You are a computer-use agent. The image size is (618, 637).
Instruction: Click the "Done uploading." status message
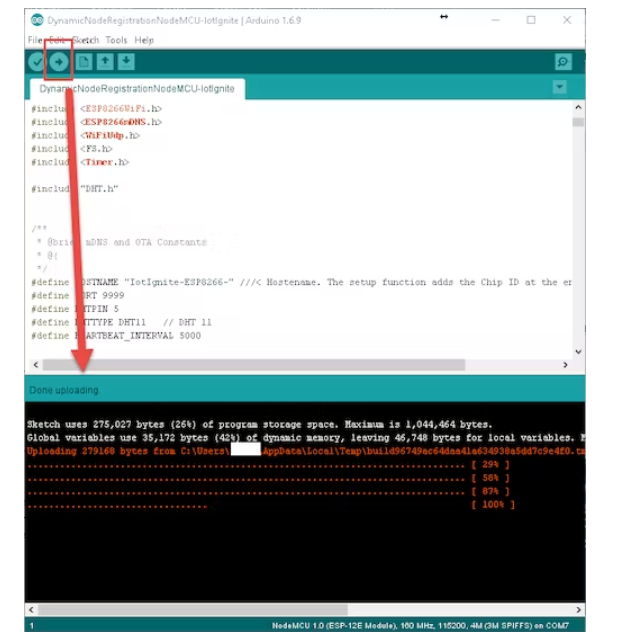(x=64, y=390)
